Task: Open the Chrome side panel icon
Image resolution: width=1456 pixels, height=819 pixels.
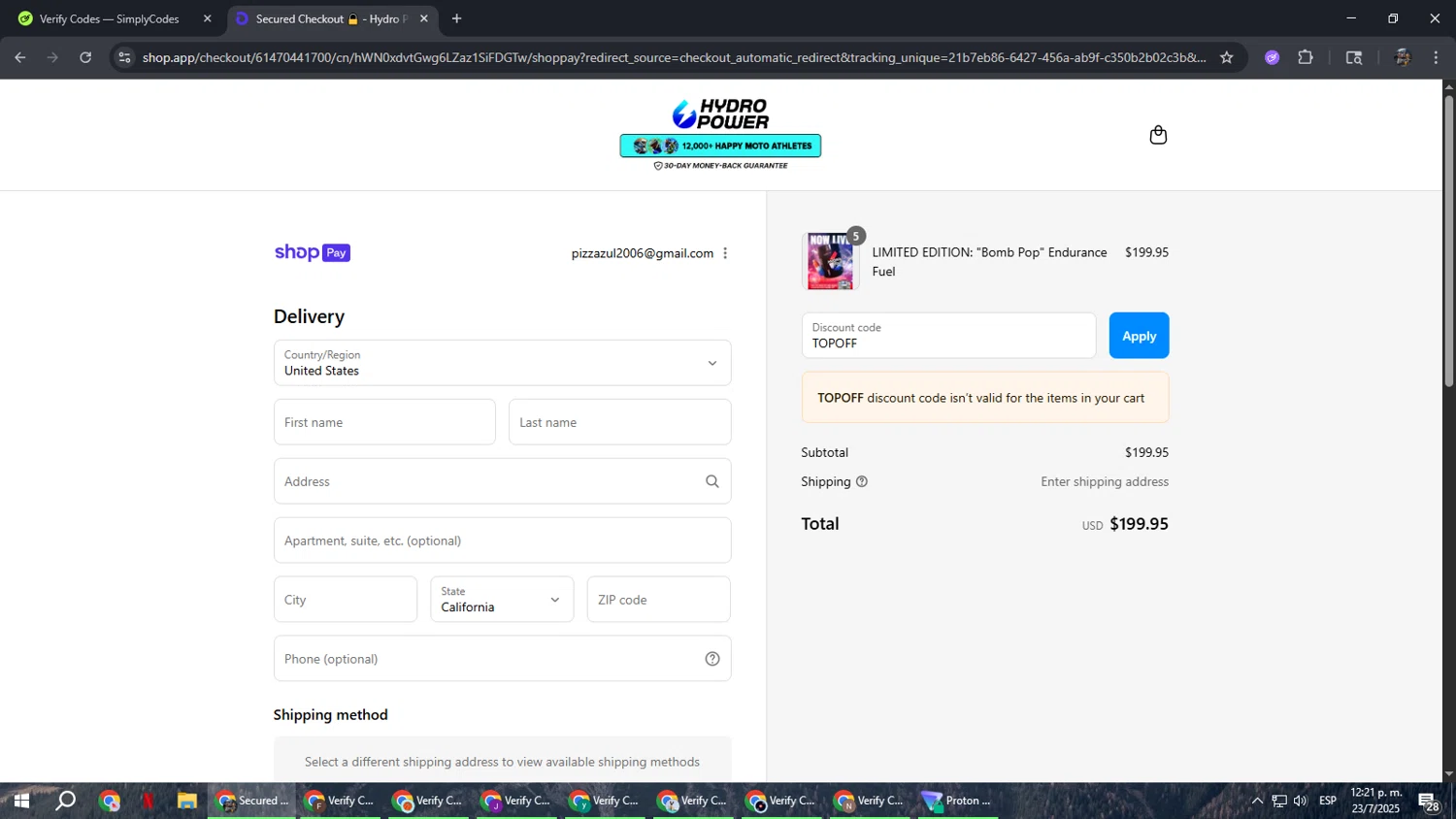Action: pos(1354,57)
